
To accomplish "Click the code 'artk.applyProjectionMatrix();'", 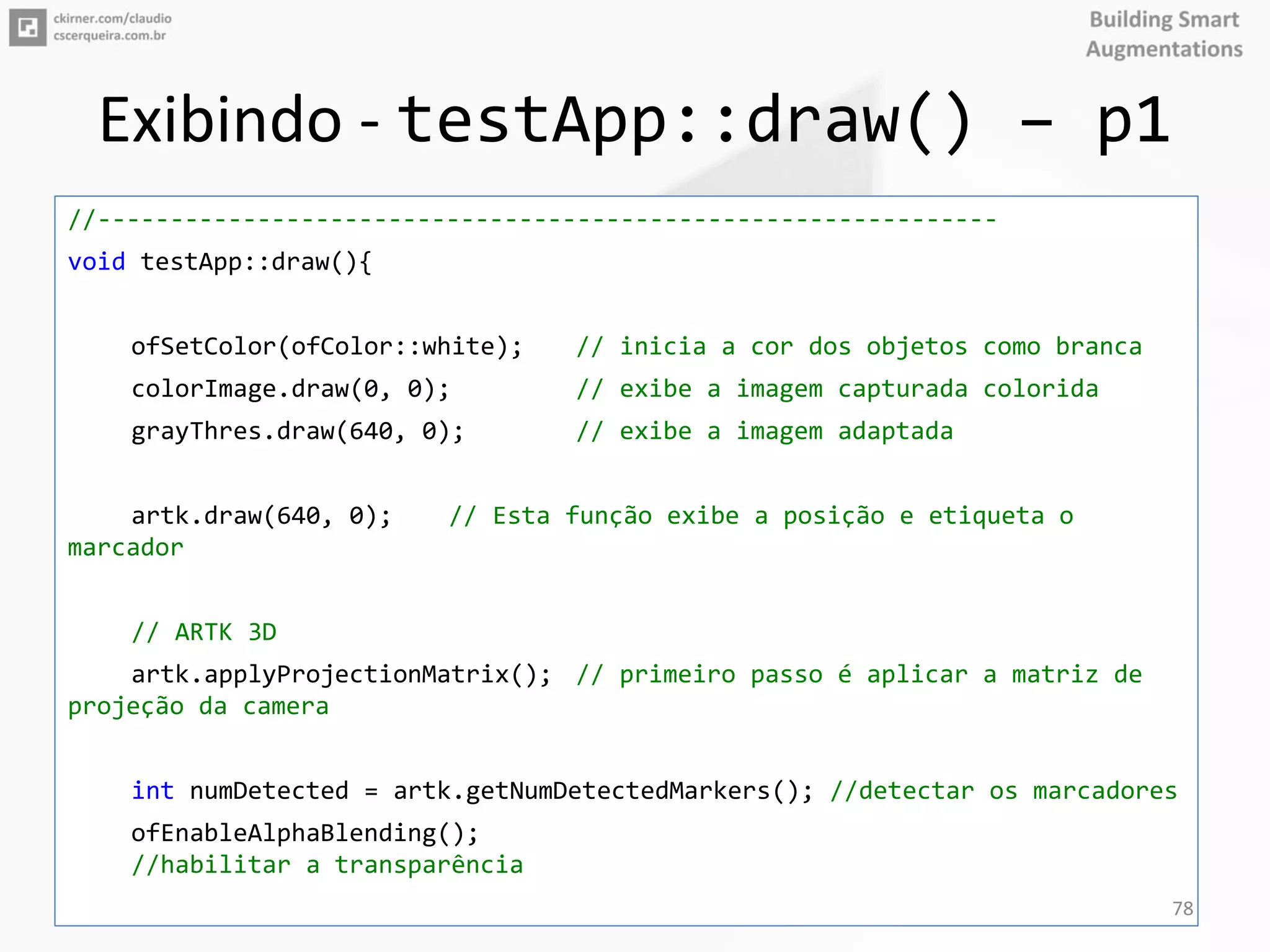I will (x=341, y=674).
